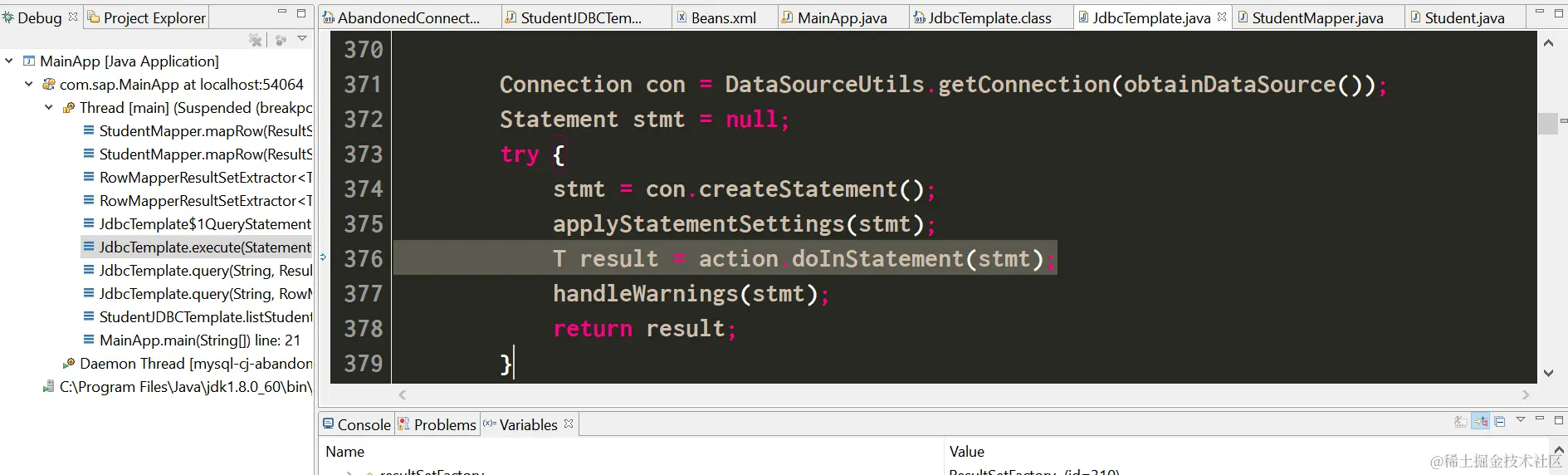Close the Variables view tab

point(569,424)
